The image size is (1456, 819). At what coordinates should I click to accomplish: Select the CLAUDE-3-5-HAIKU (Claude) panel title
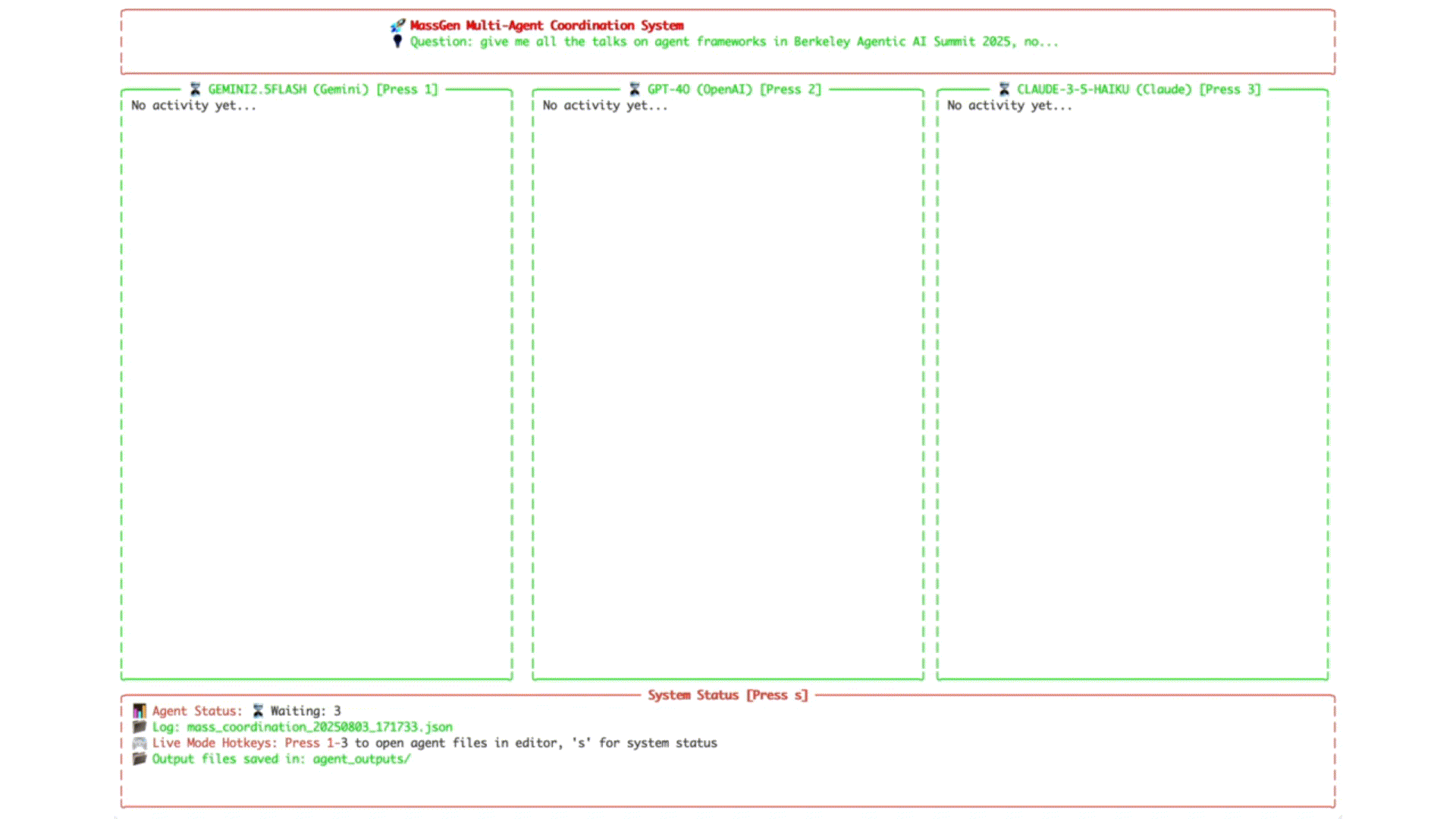(x=1103, y=89)
